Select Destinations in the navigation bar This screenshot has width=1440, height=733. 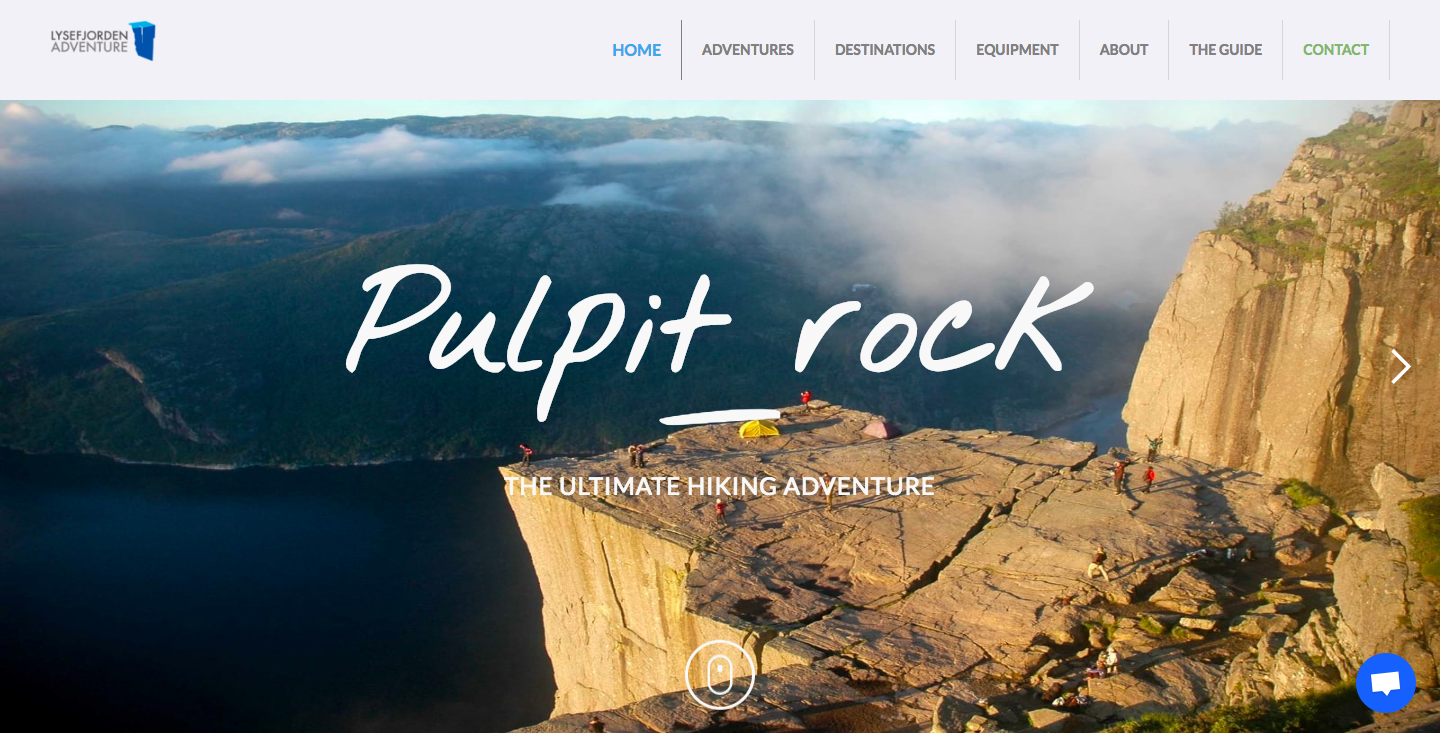(x=885, y=50)
